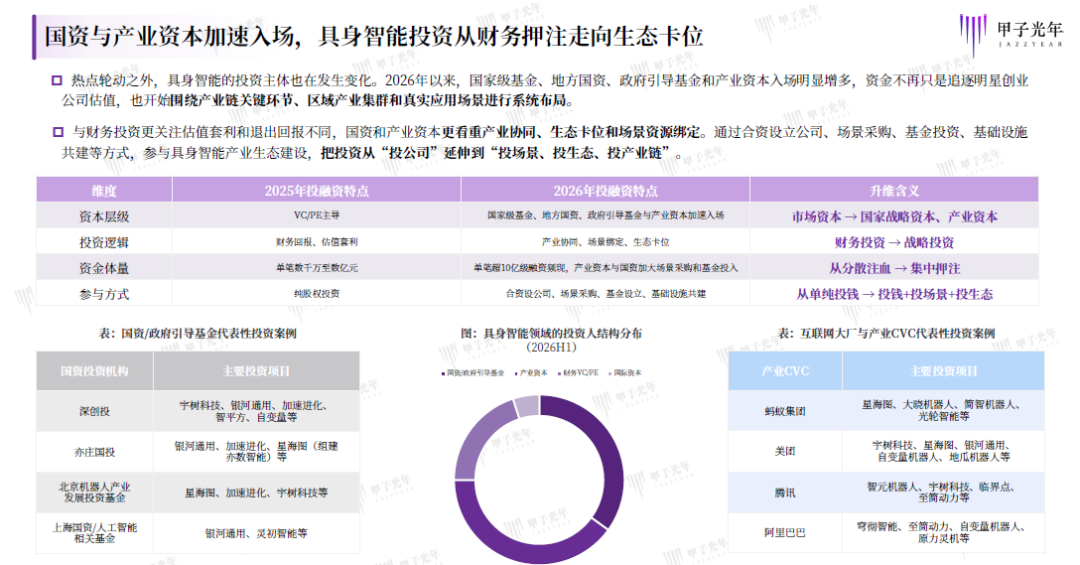The width and height of the screenshot is (1080, 565).
Task: Click the smallest pale donut segment at top
Action: tap(527, 407)
